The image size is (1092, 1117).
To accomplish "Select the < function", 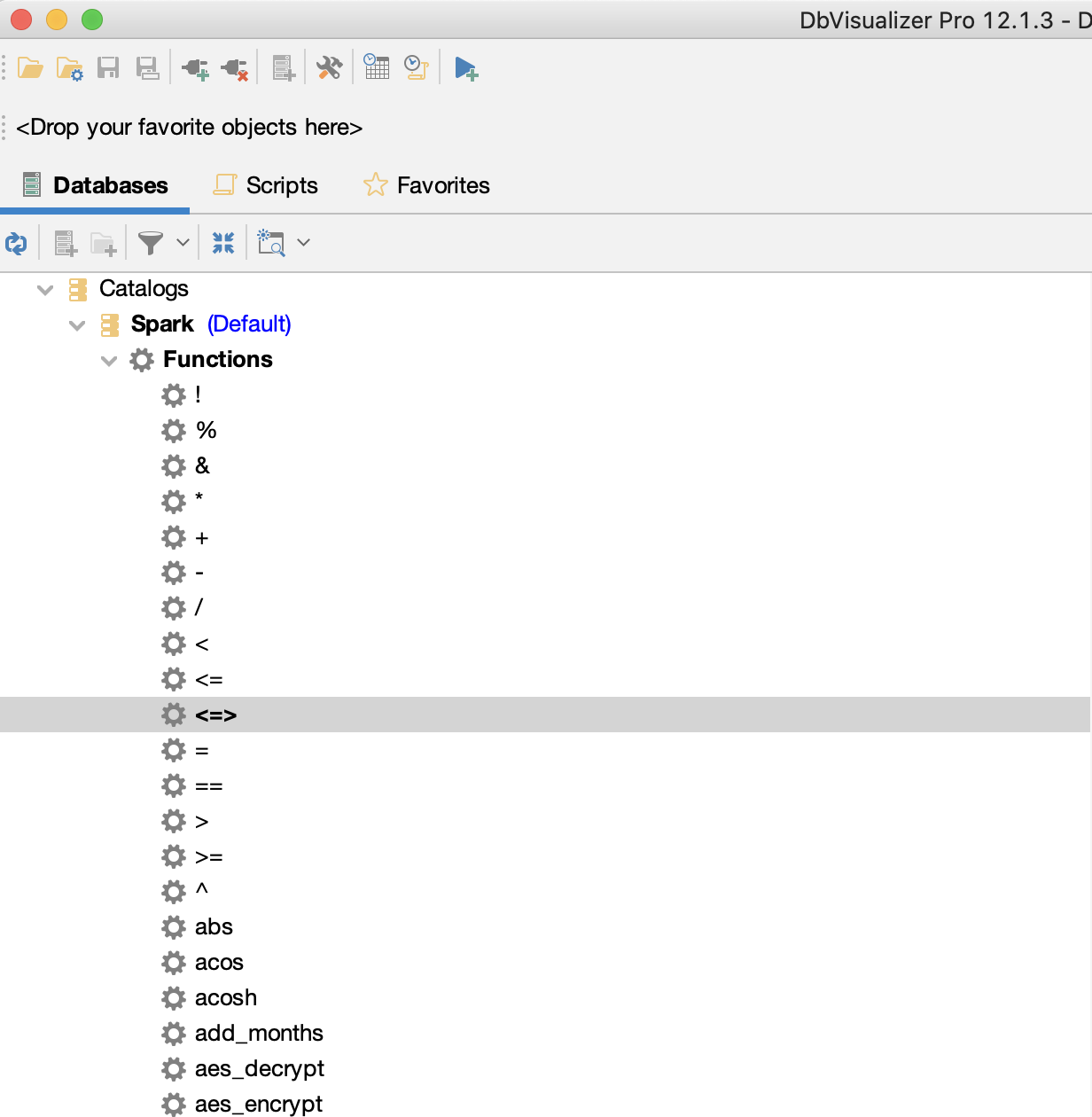I will (202, 644).
